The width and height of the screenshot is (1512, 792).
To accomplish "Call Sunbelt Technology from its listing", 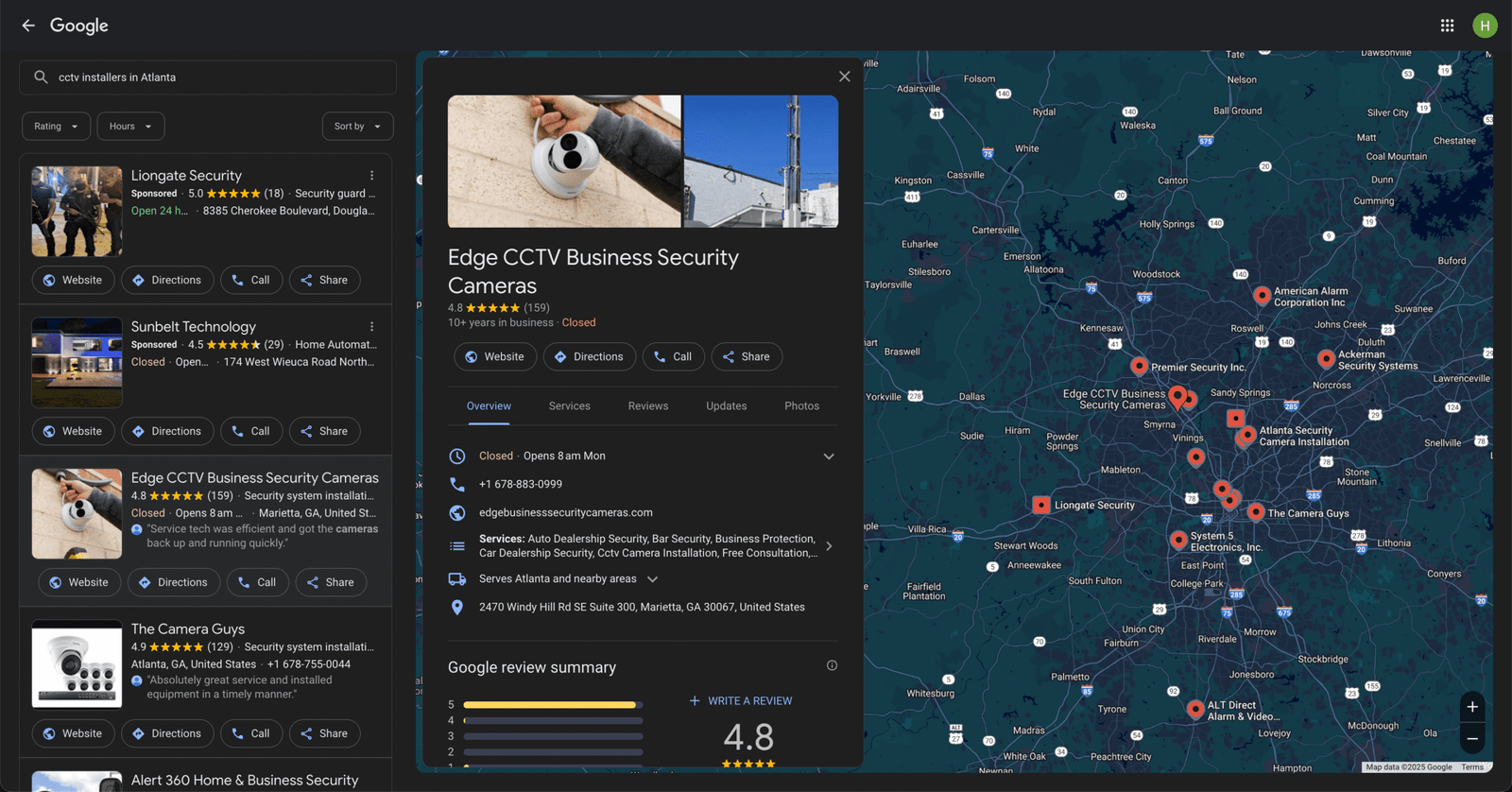I will point(251,432).
